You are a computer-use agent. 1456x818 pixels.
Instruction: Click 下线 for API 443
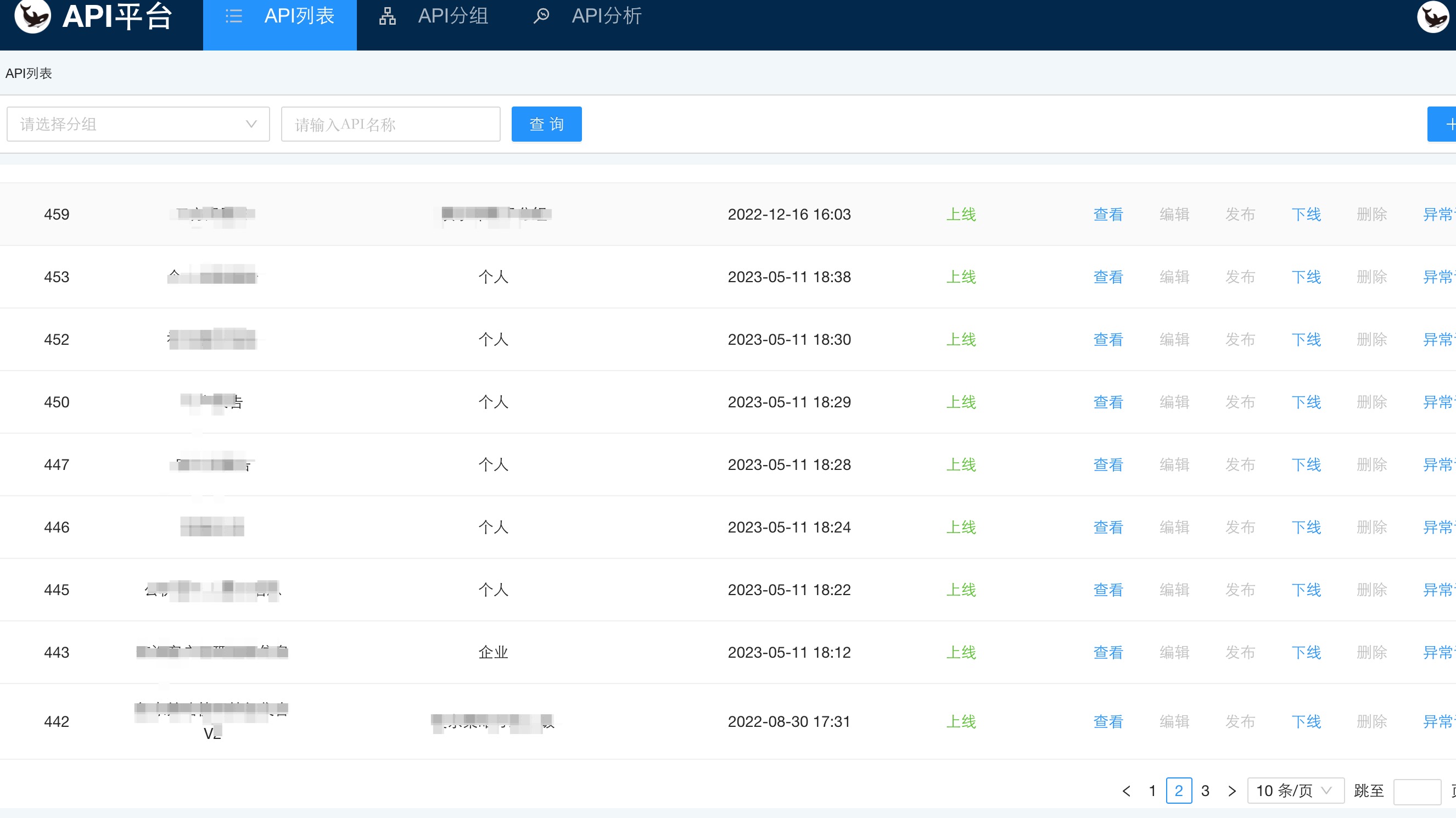pyautogui.click(x=1306, y=652)
